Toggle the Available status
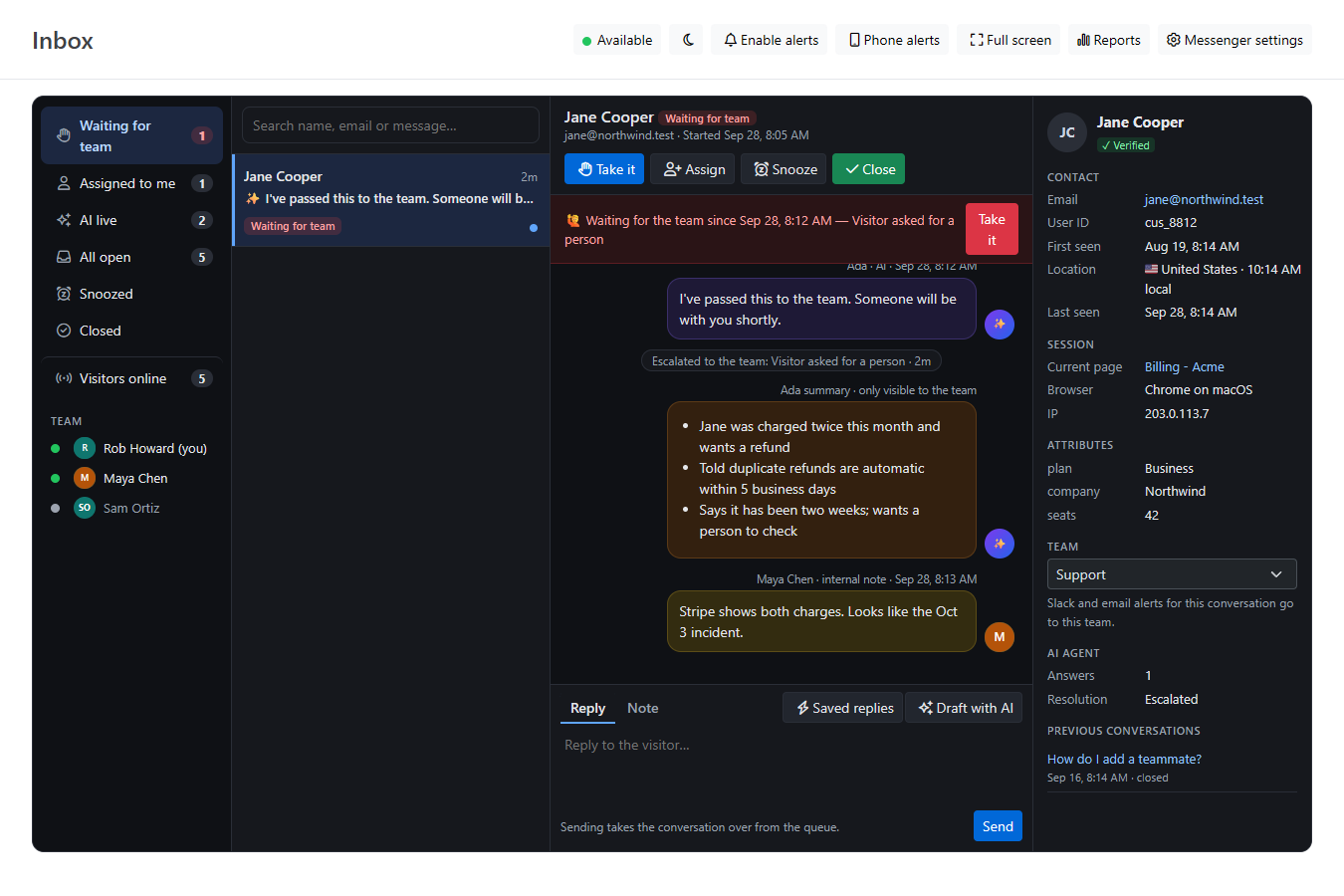The width and height of the screenshot is (1344, 896). point(617,40)
